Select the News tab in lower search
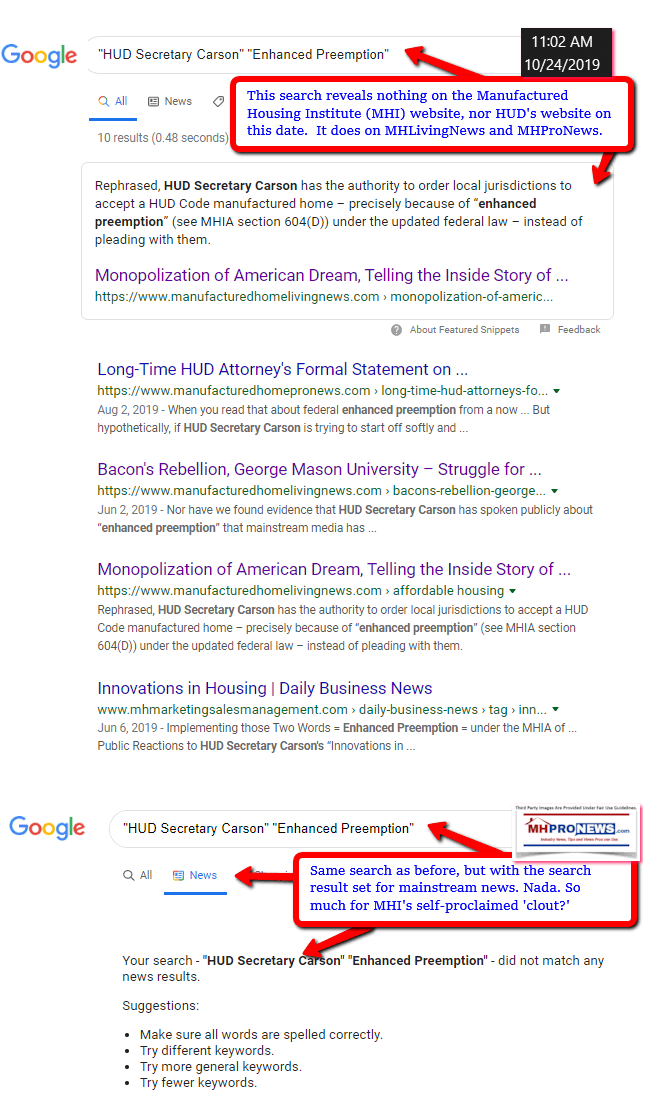The image size is (648, 1095). (195, 876)
